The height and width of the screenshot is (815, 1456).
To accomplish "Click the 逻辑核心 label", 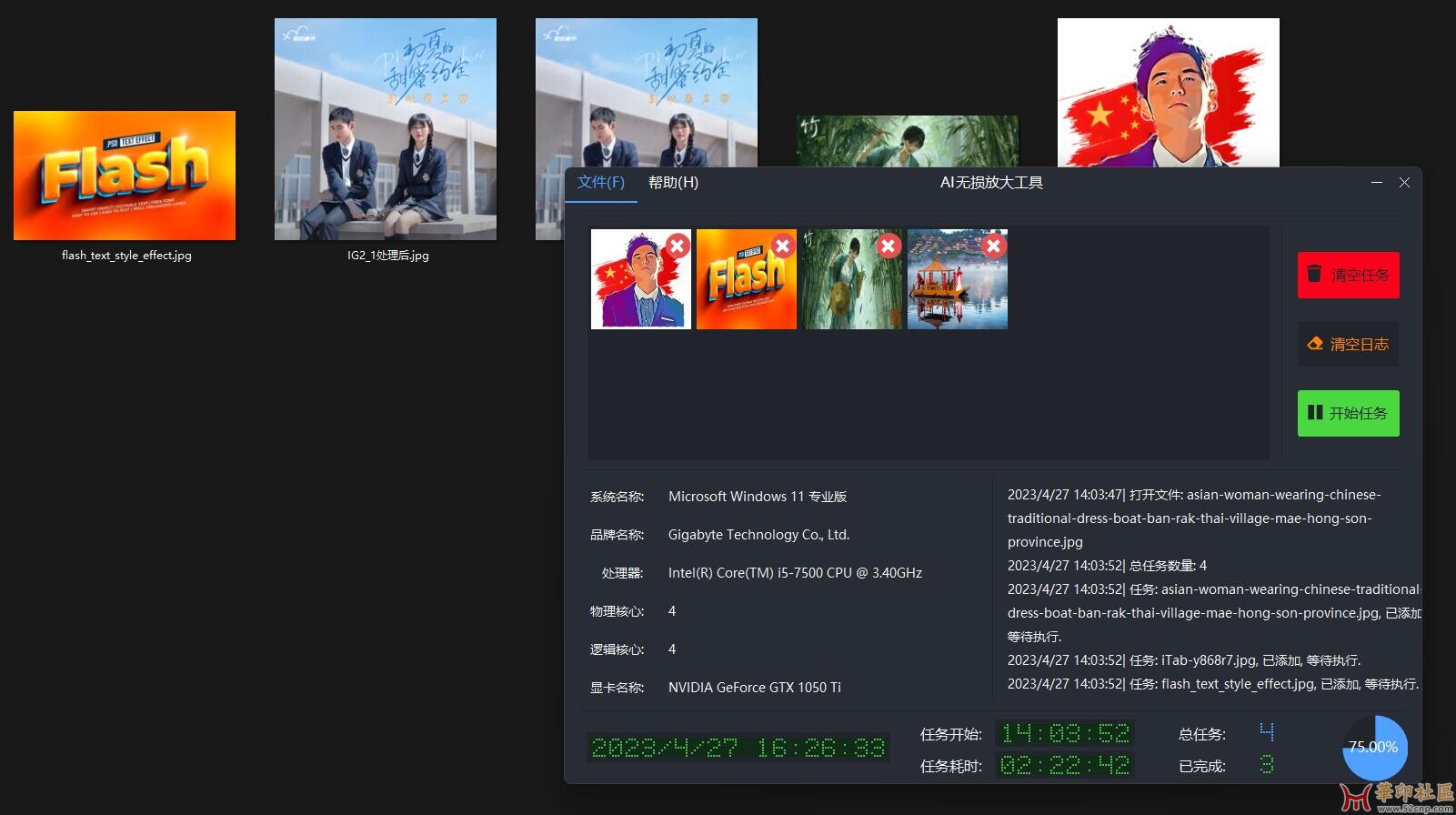I will coord(617,649).
